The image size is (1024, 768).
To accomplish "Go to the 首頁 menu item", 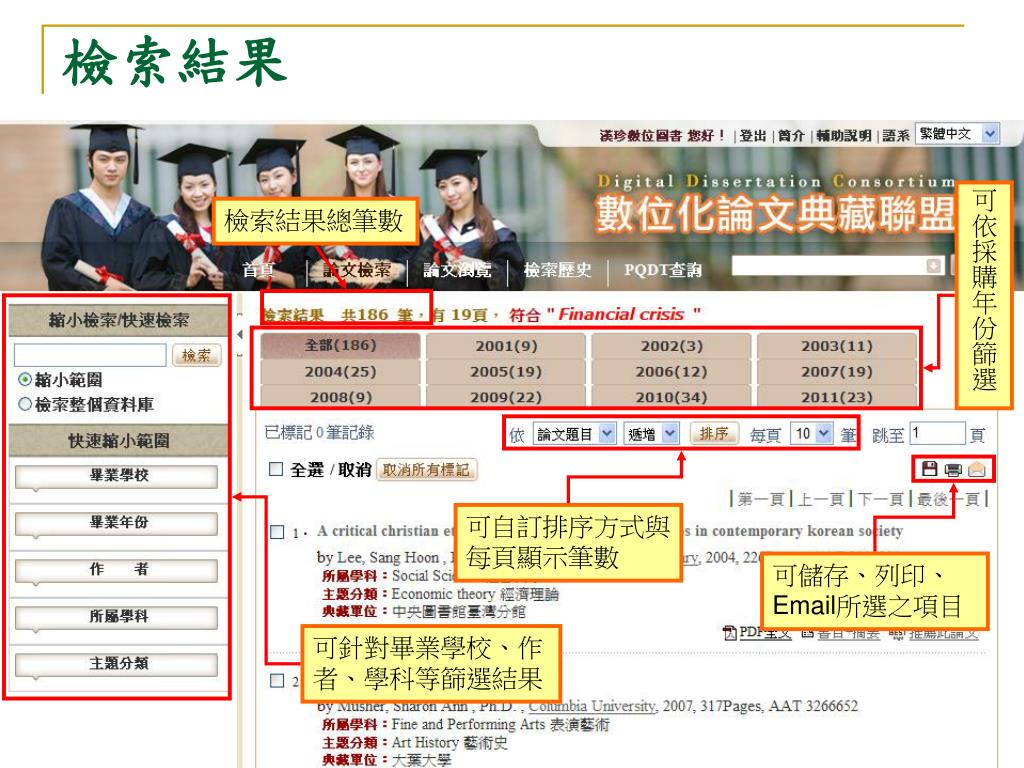I will [x=258, y=270].
